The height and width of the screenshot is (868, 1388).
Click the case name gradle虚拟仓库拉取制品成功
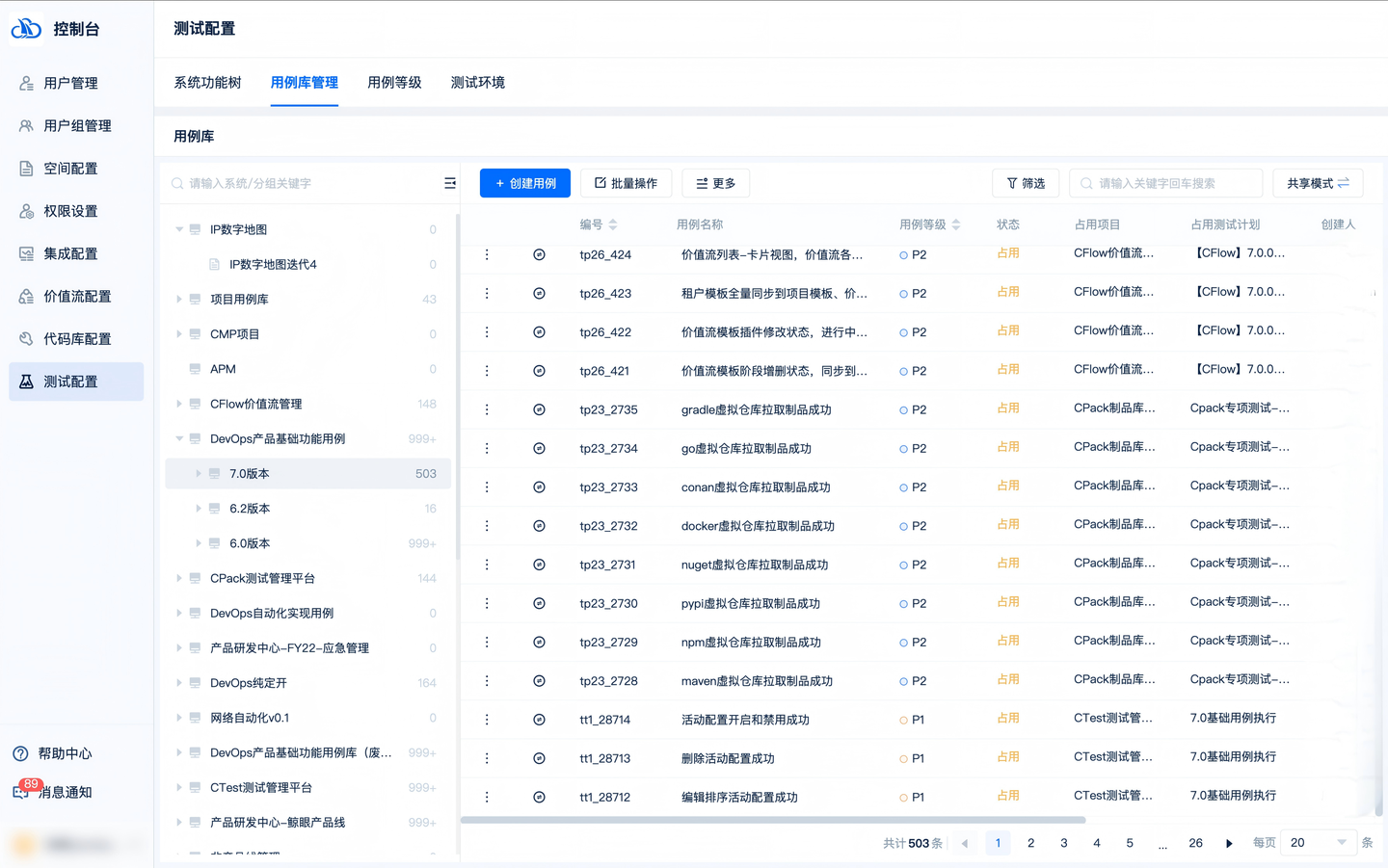pos(757,409)
